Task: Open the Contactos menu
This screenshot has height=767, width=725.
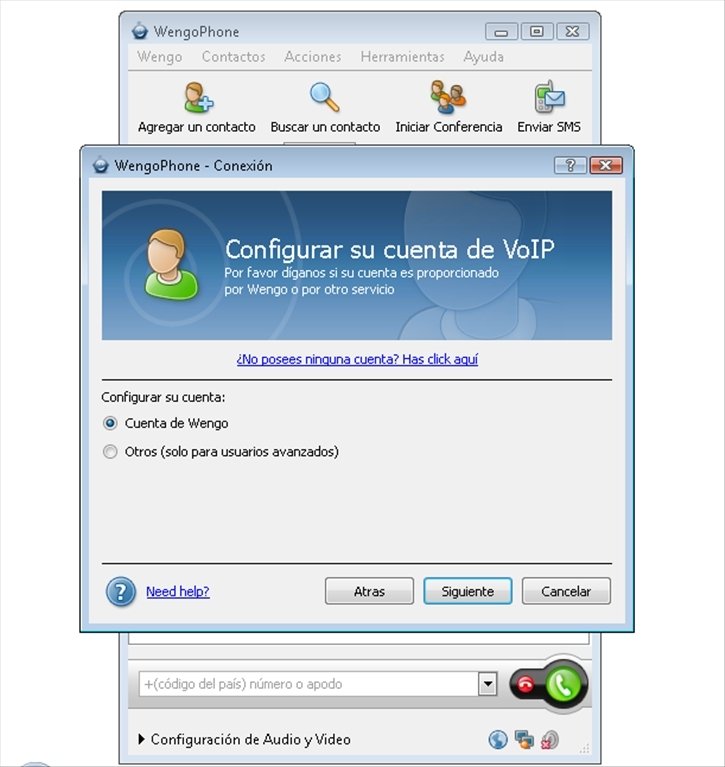Action: tap(233, 57)
